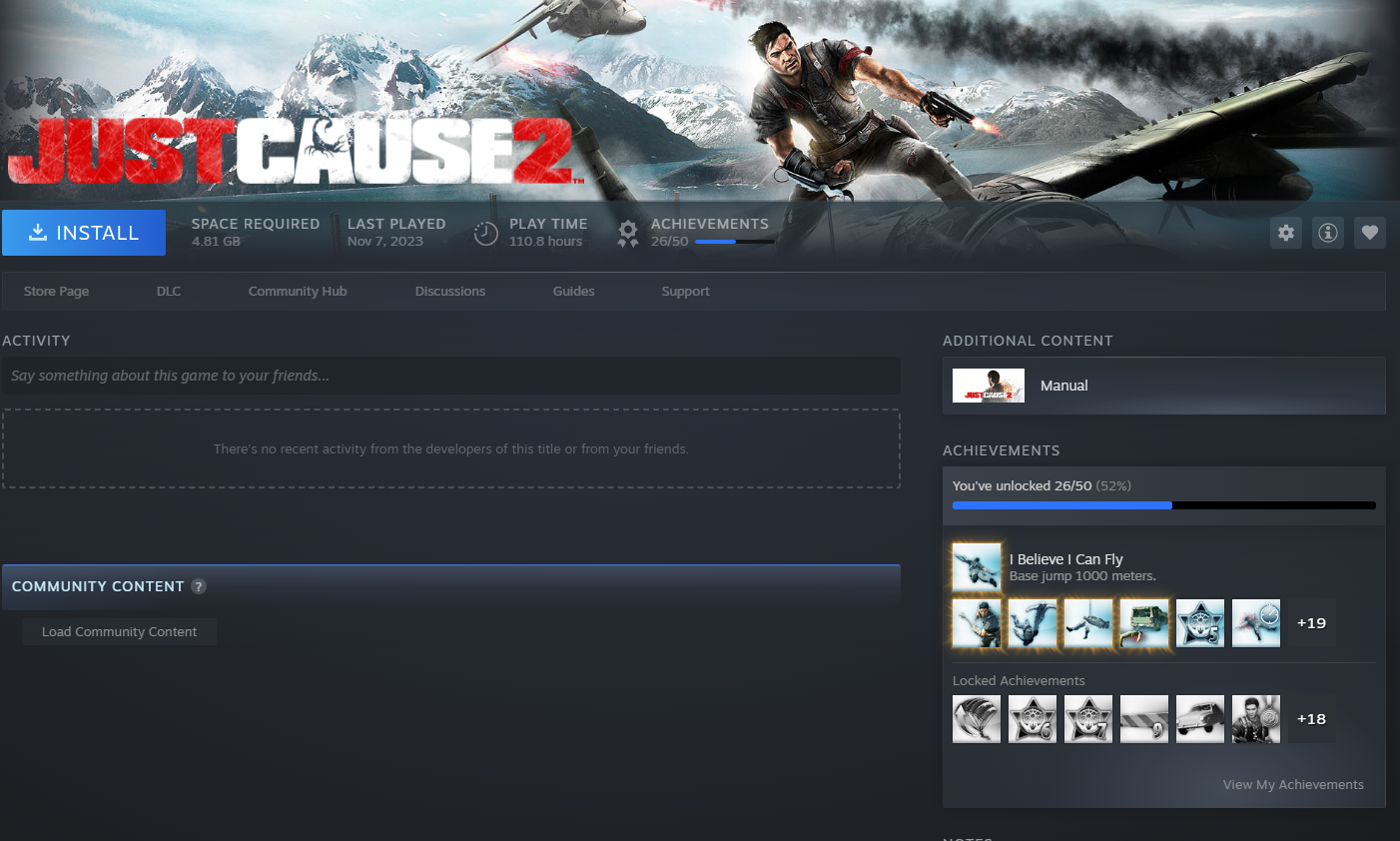Click fourth locked achievement icon
The image size is (1400, 841).
1144,719
